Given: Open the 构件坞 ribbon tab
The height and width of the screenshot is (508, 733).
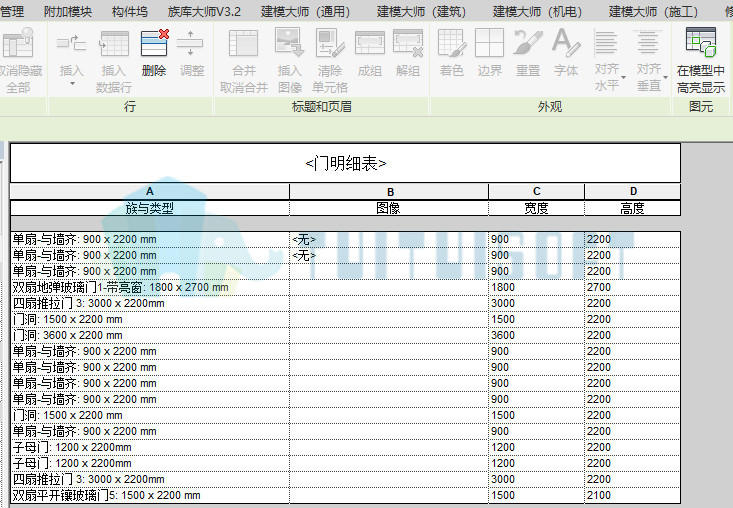Looking at the screenshot, I should [x=130, y=11].
